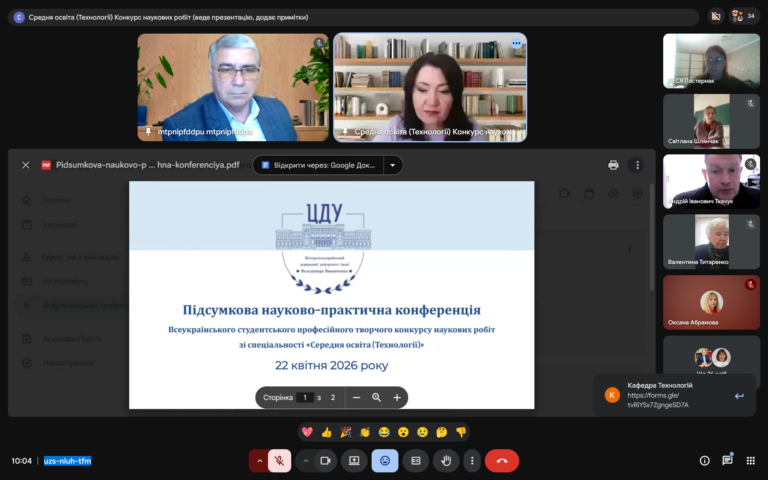Image resolution: width=768 pixels, height=480 pixels.
Task: Open more options three-dot menu in call bar
Action: coord(472,461)
